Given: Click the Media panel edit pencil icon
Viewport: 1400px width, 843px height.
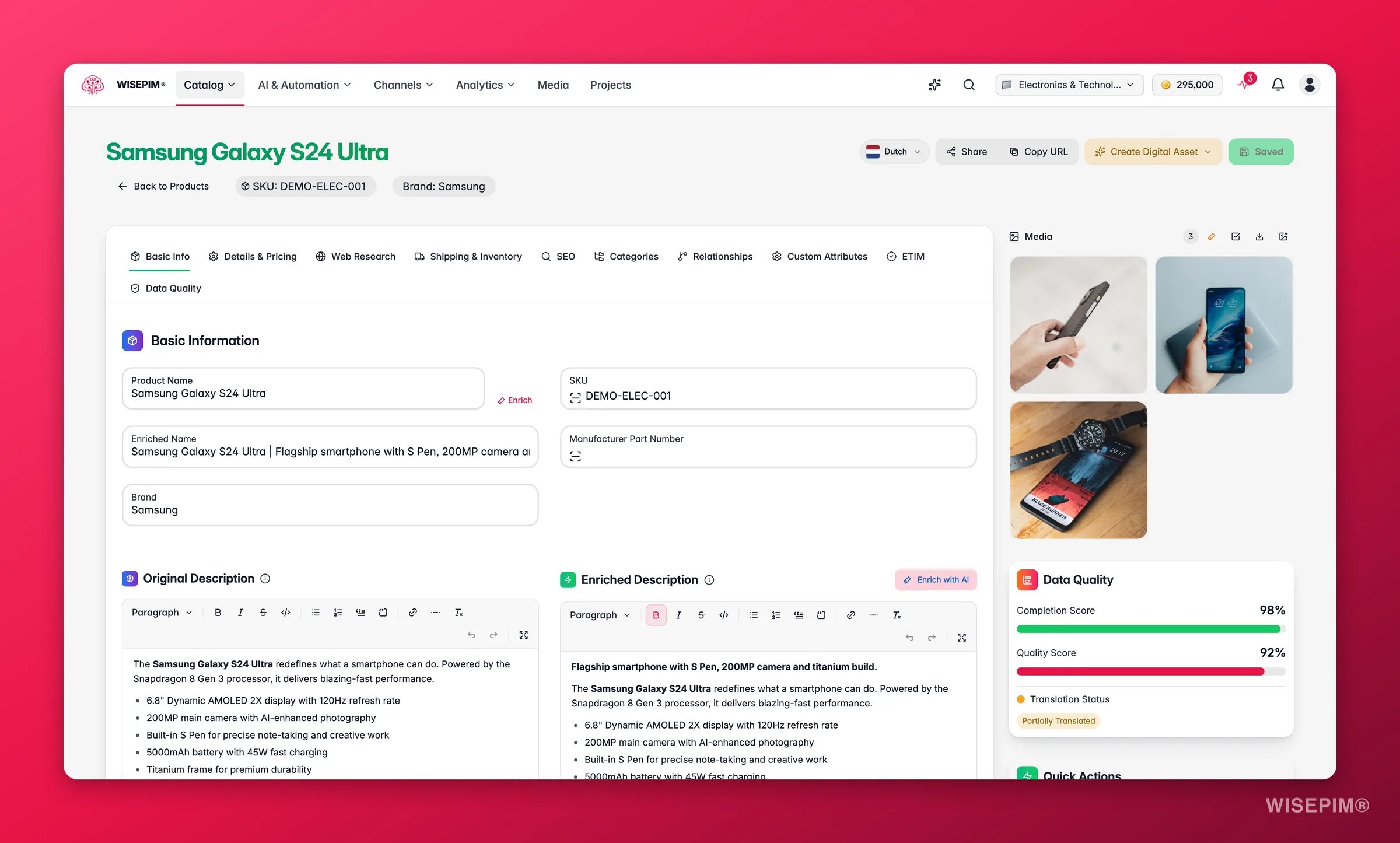Looking at the screenshot, I should coord(1212,236).
